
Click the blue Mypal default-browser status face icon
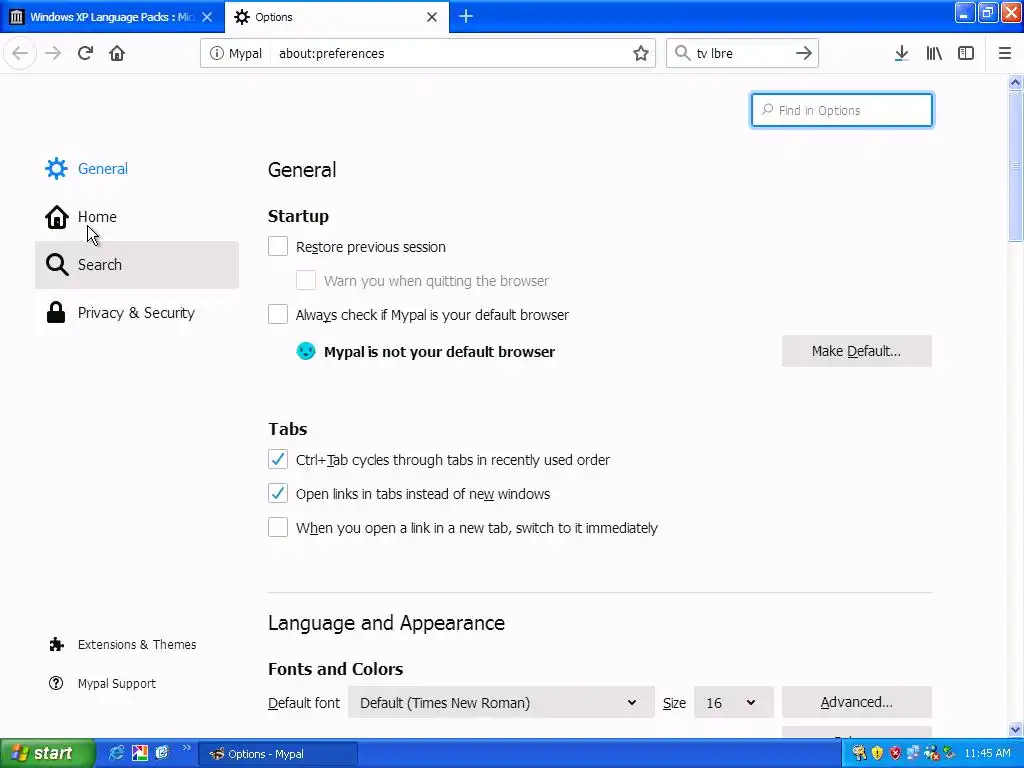point(306,351)
